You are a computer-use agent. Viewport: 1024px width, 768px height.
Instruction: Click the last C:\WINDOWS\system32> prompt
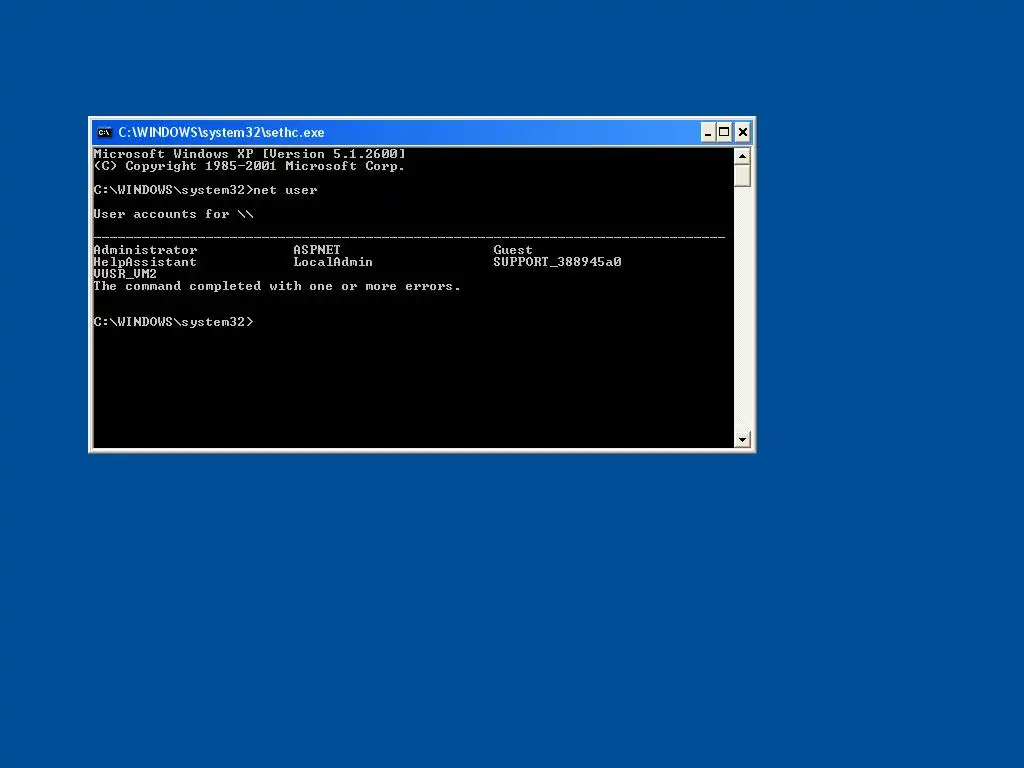pyautogui.click(x=173, y=322)
